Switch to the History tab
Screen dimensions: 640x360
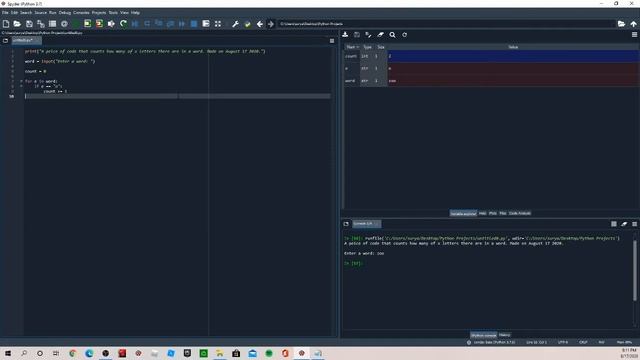point(504,335)
